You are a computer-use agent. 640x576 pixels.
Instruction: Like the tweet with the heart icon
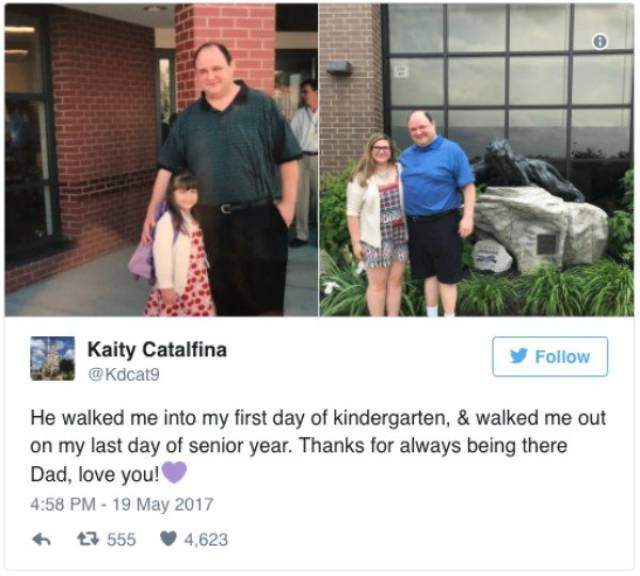click(x=168, y=539)
